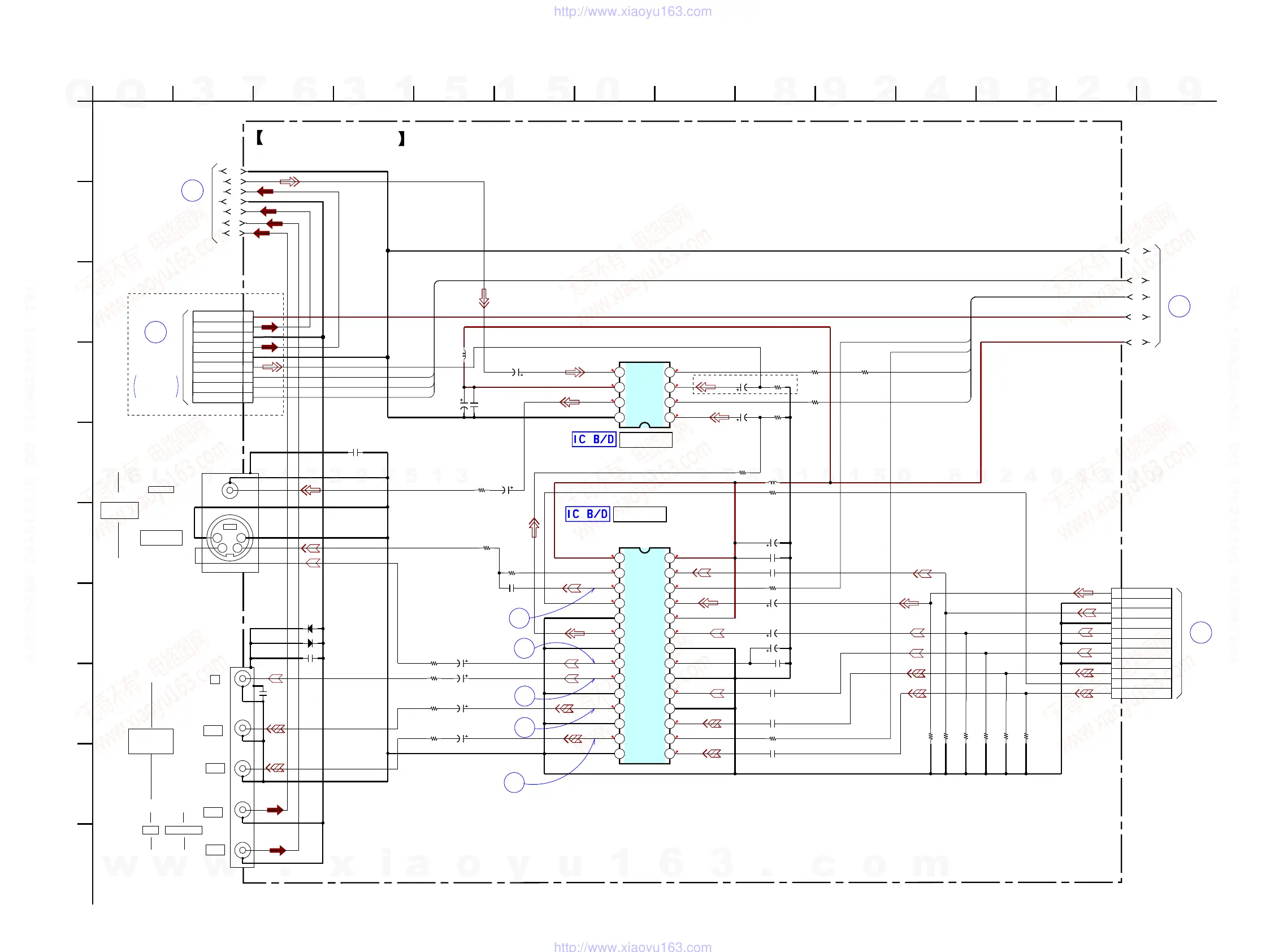Click the bottommost RCA jack at lower left
Screen dimensions: 1266x952
[x=242, y=850]
